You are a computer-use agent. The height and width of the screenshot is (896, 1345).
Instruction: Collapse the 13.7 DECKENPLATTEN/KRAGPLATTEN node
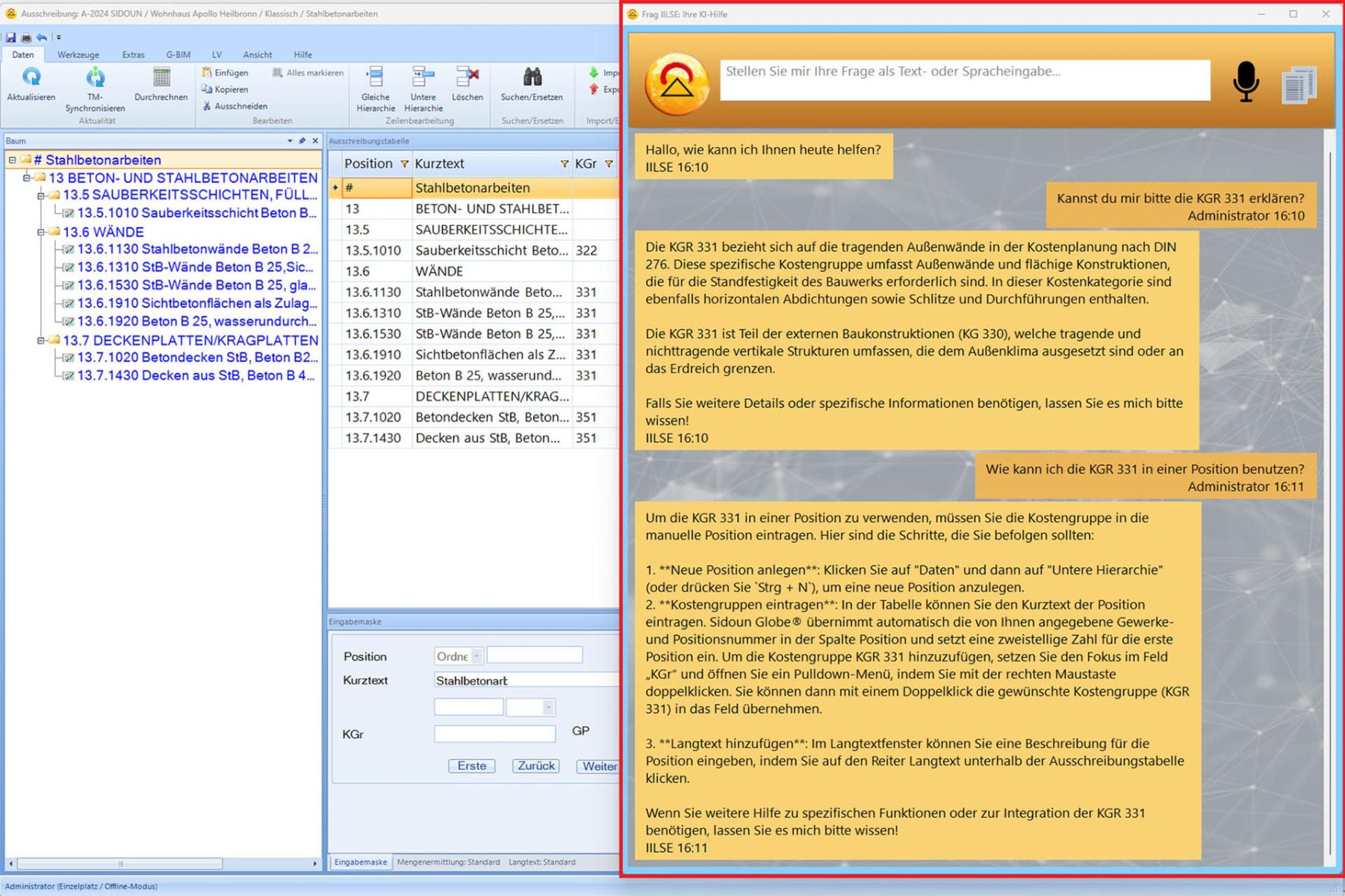[40, 340]
